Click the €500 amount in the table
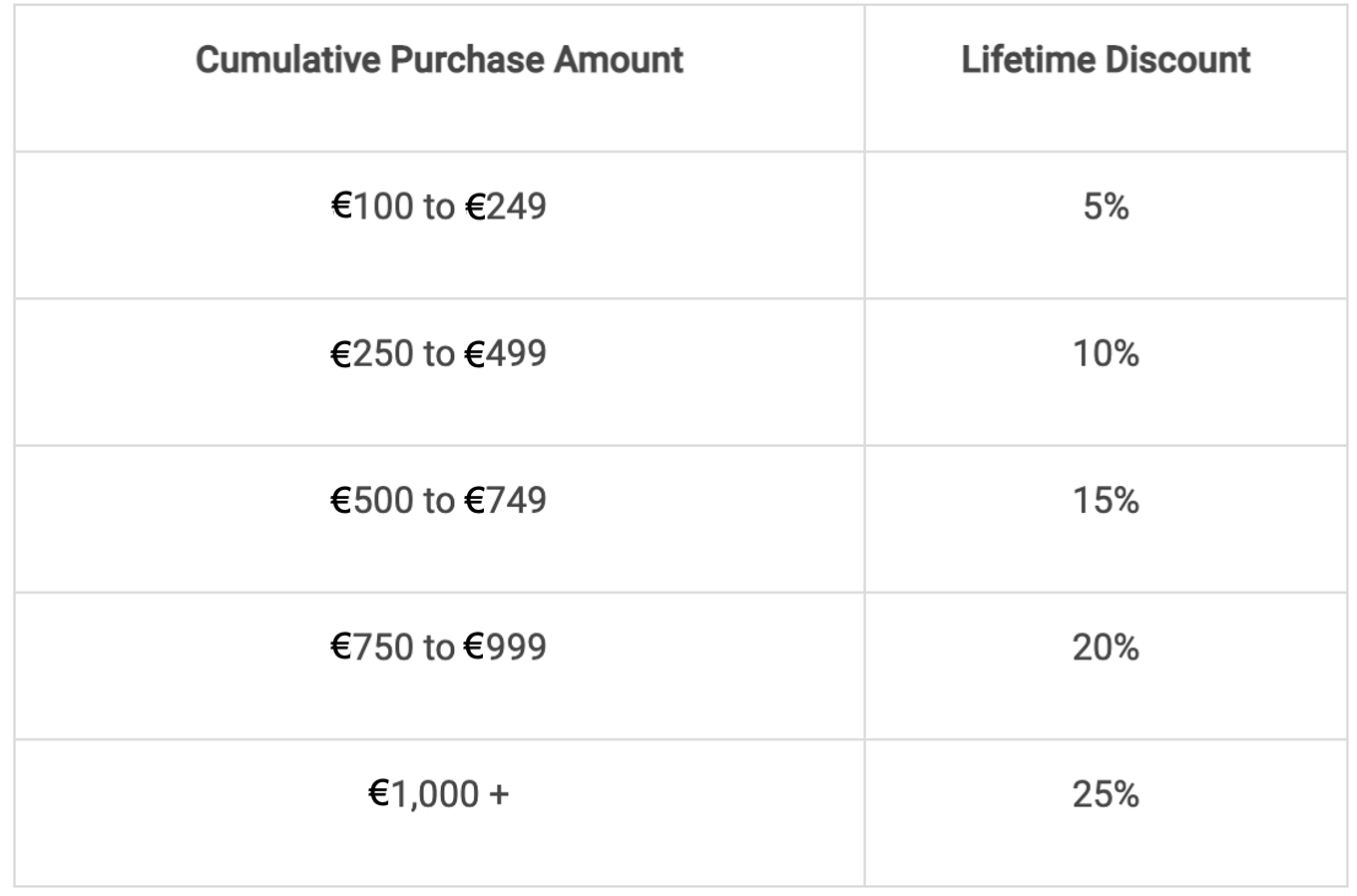1357x896 pixels. tap(372, 500)
